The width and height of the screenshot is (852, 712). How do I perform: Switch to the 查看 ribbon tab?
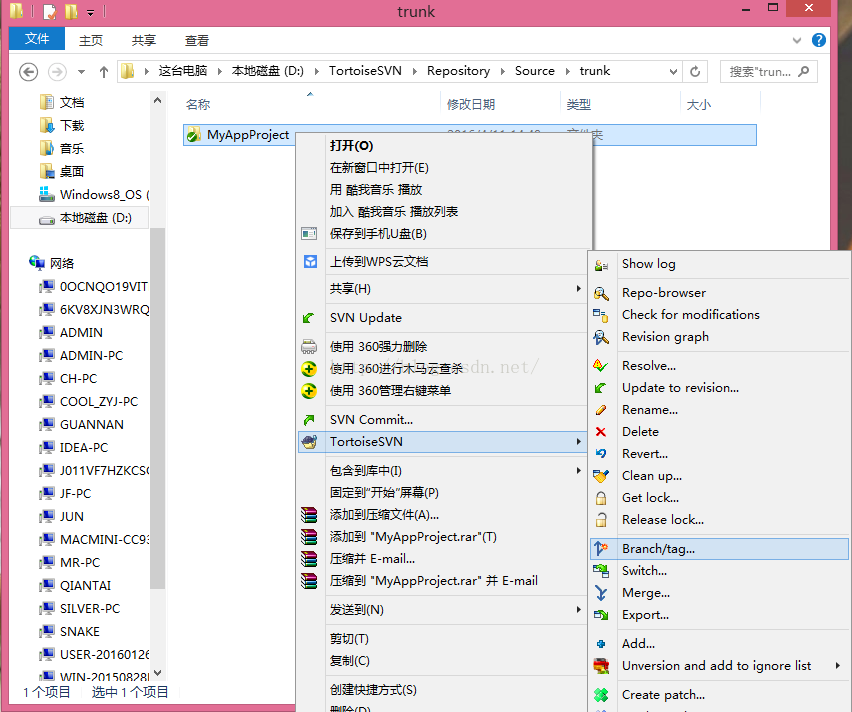pos(197,40)
